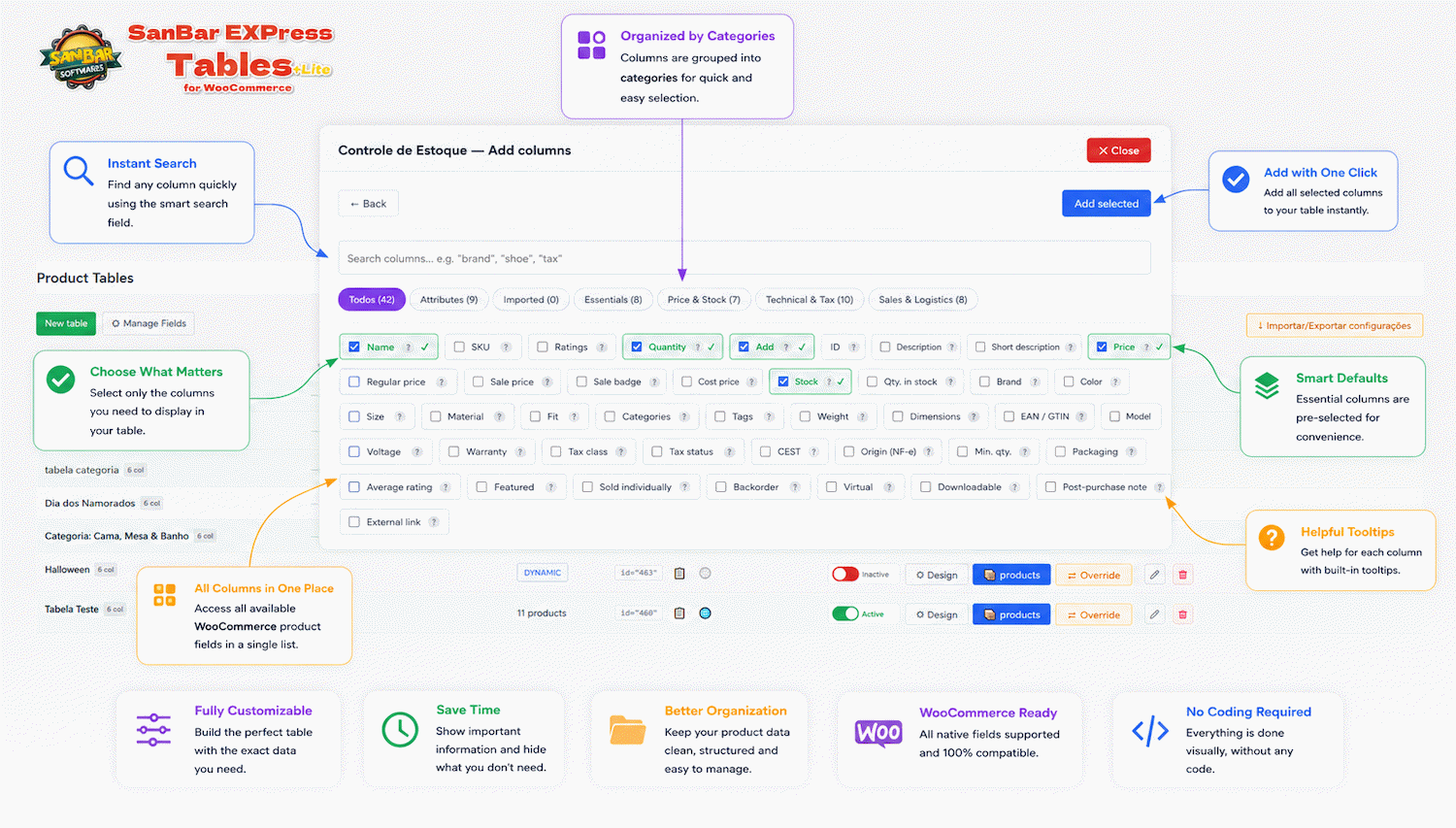Uncheck the Quantity column checkbox

click(x=637, y=347)
